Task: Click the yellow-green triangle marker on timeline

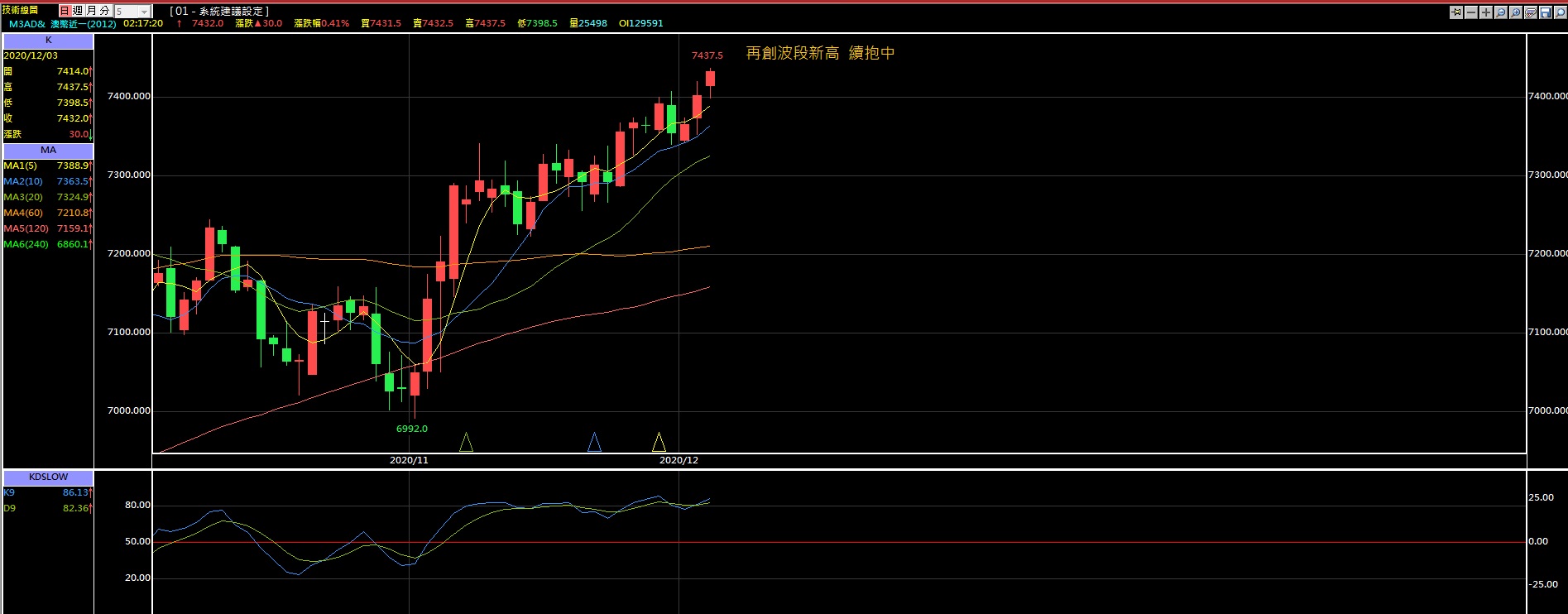Action: pyautogui.click(x=466, y=442)
